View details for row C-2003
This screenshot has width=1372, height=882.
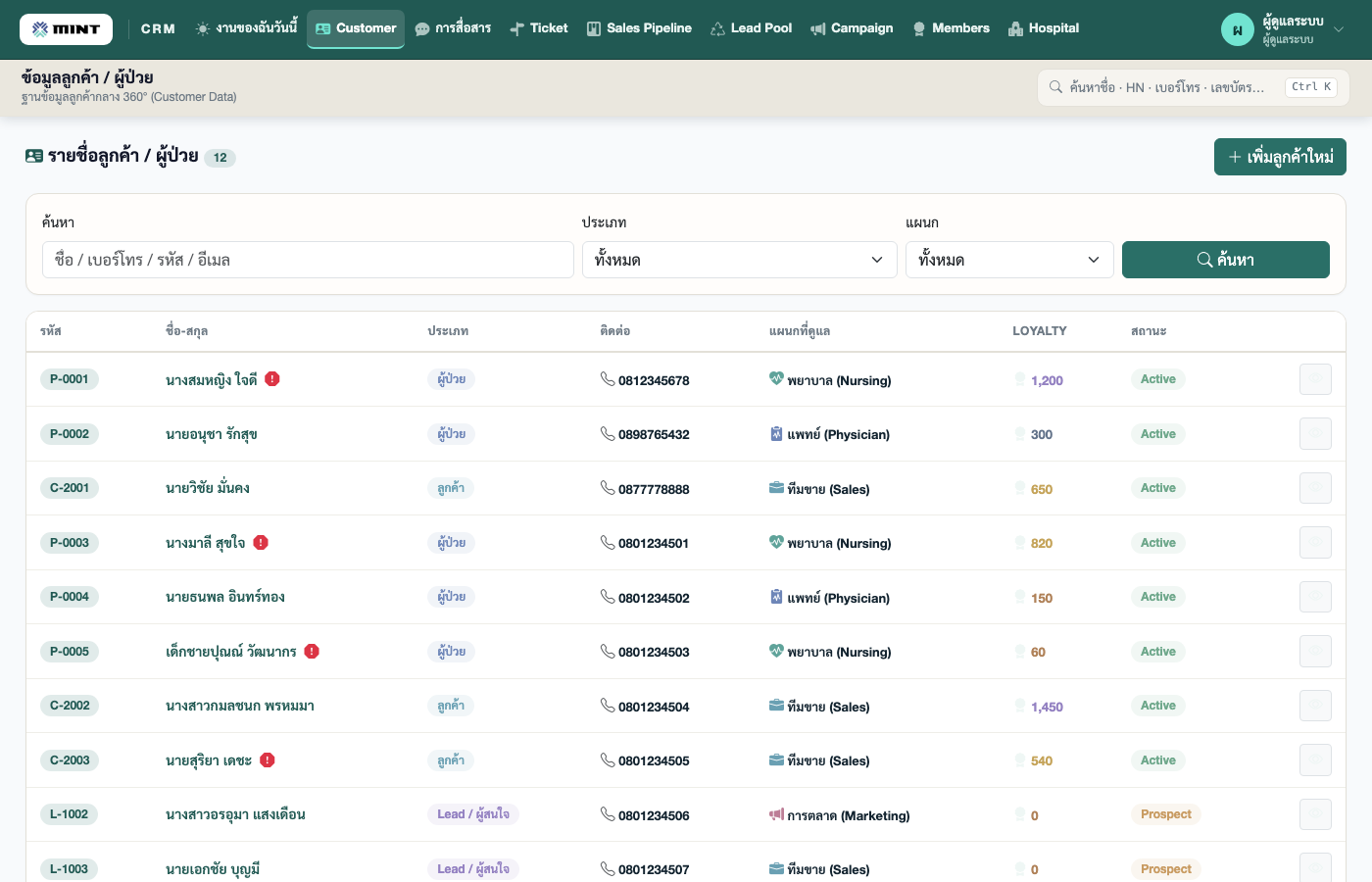coord(1315,760)
